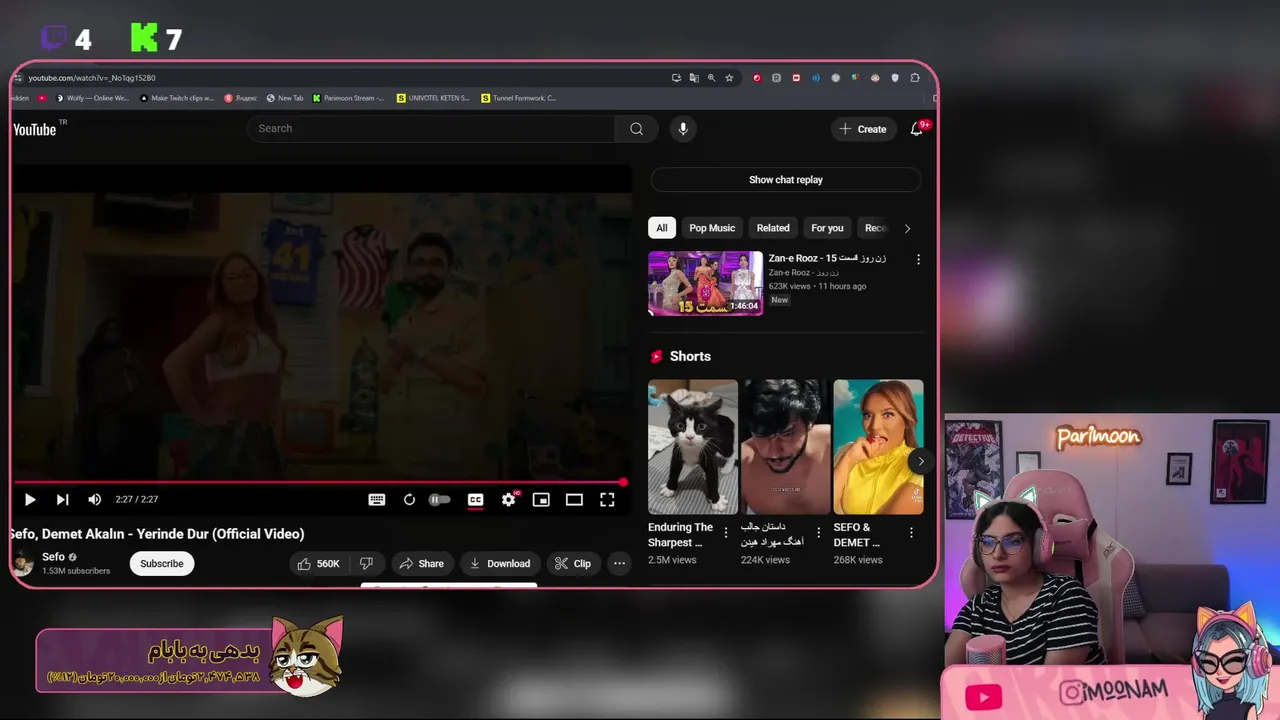Toggle the autoplay switch in the player
The image size is (1280, 720).
click(x=440, y=500)
